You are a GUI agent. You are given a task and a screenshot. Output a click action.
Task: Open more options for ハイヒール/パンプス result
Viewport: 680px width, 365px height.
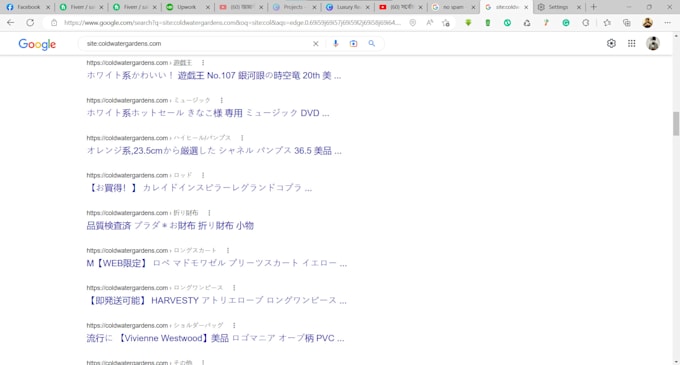(242, 138)
